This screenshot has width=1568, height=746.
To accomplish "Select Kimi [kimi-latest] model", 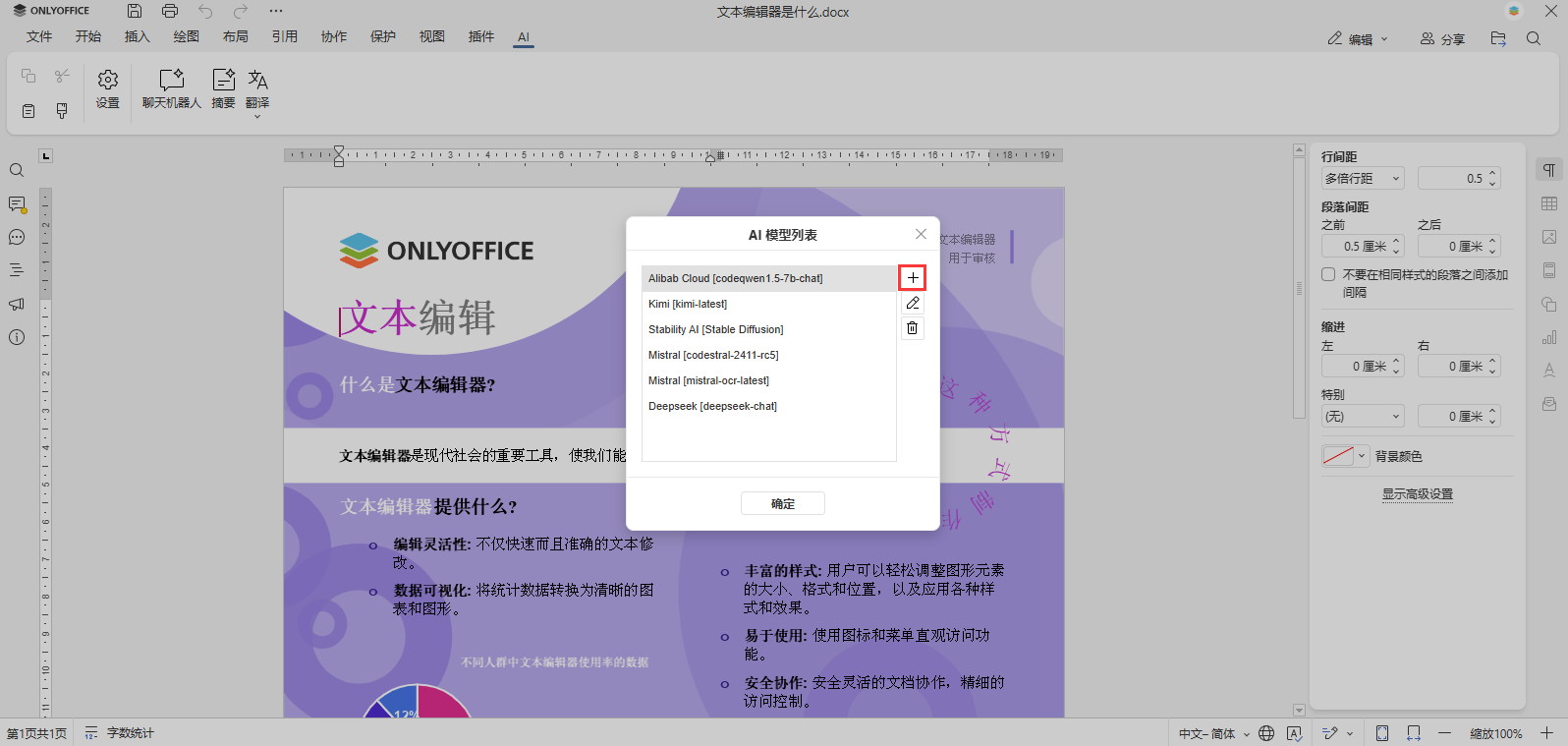I will pos(768,304).
